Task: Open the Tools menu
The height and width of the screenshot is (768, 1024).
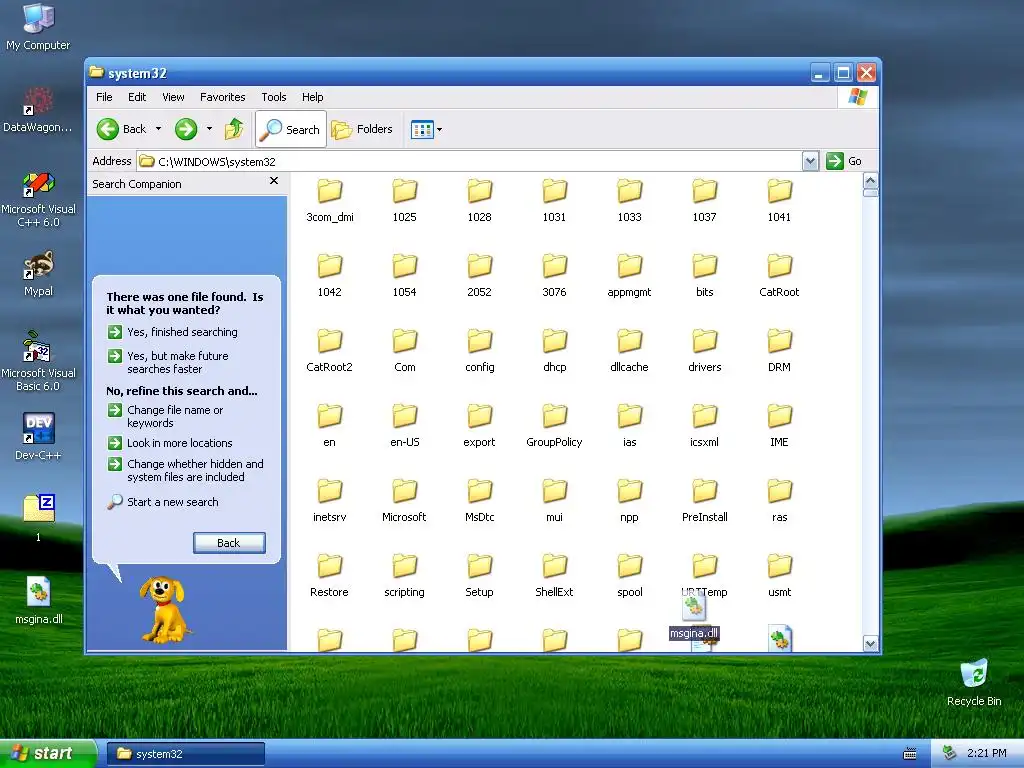Action: [x=274, y=97]
